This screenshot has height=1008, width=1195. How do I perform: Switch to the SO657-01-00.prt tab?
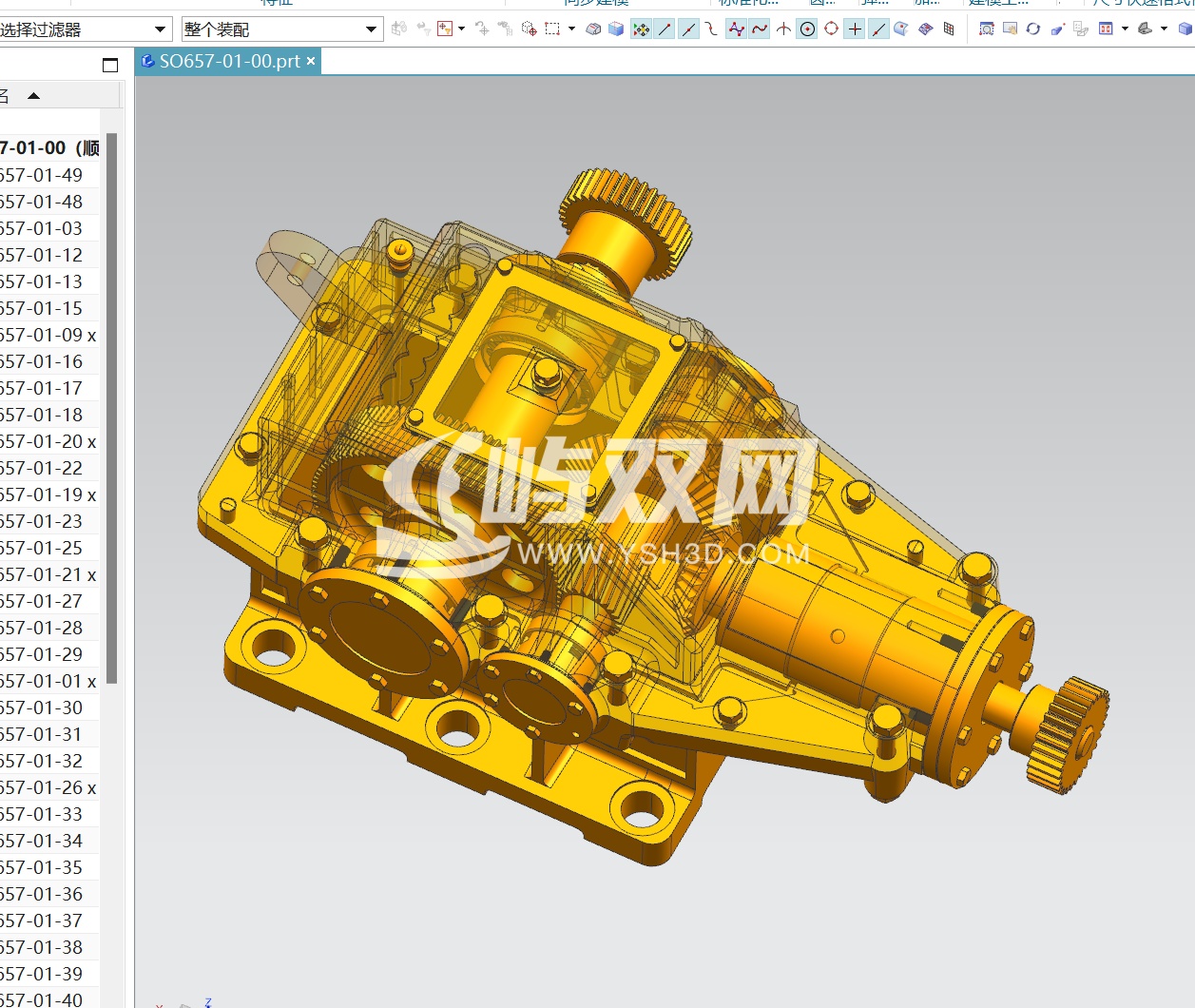coord(229,61)
